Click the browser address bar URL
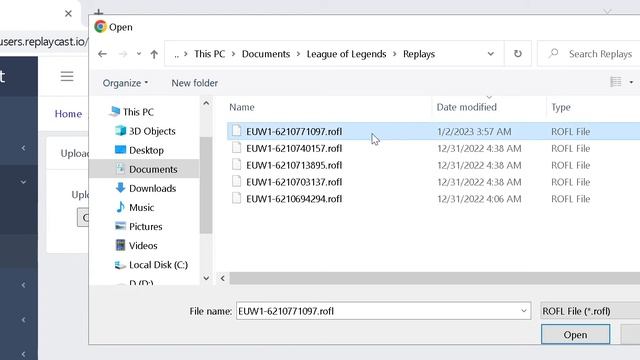 pyautogui.click(x=43, y=42)
